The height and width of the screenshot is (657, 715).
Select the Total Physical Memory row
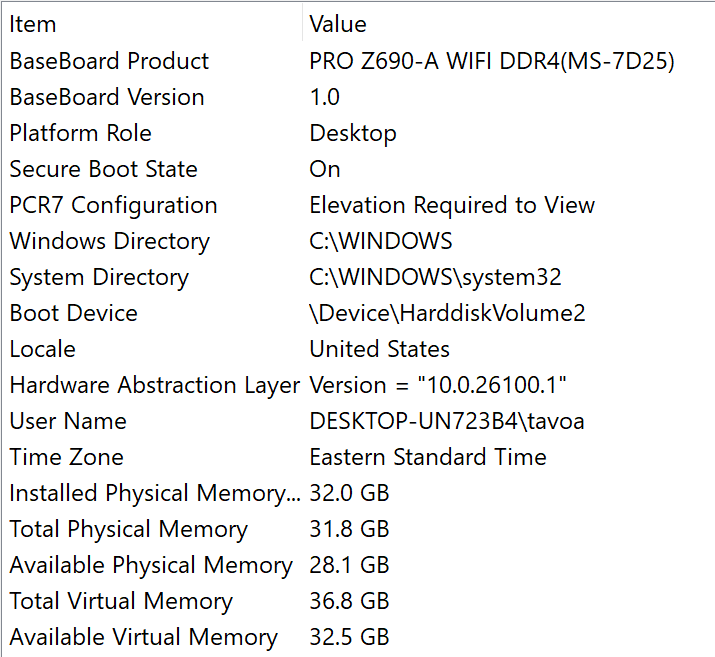click(128, 529)
